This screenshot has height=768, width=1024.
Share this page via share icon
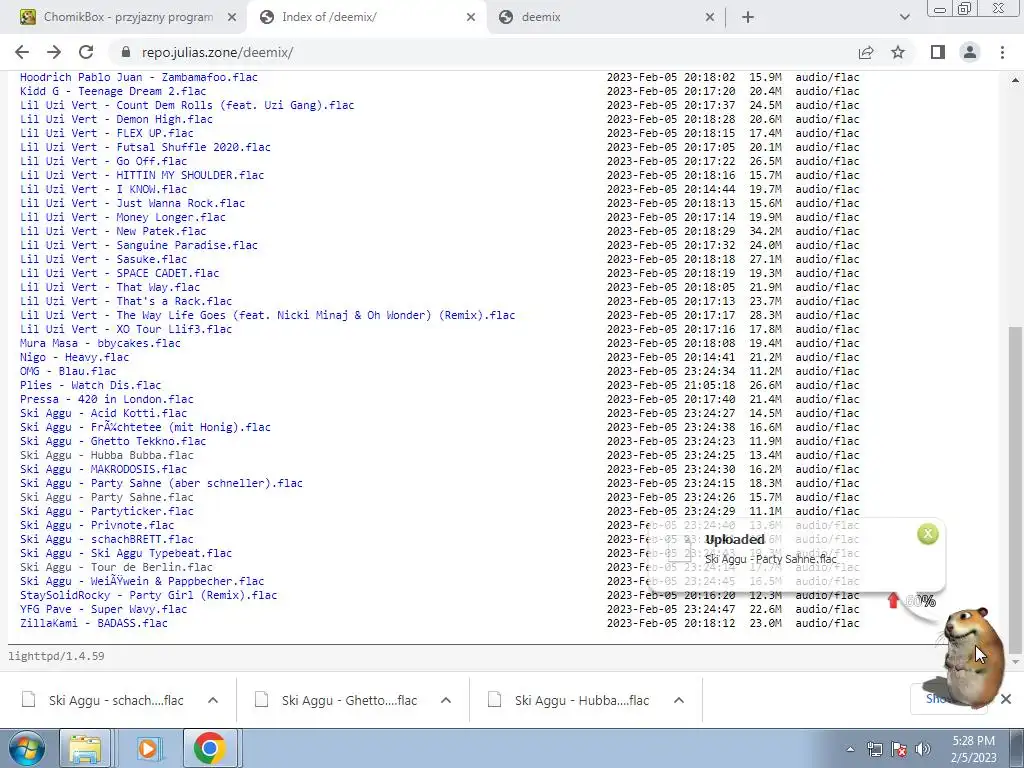click(866, 52)
